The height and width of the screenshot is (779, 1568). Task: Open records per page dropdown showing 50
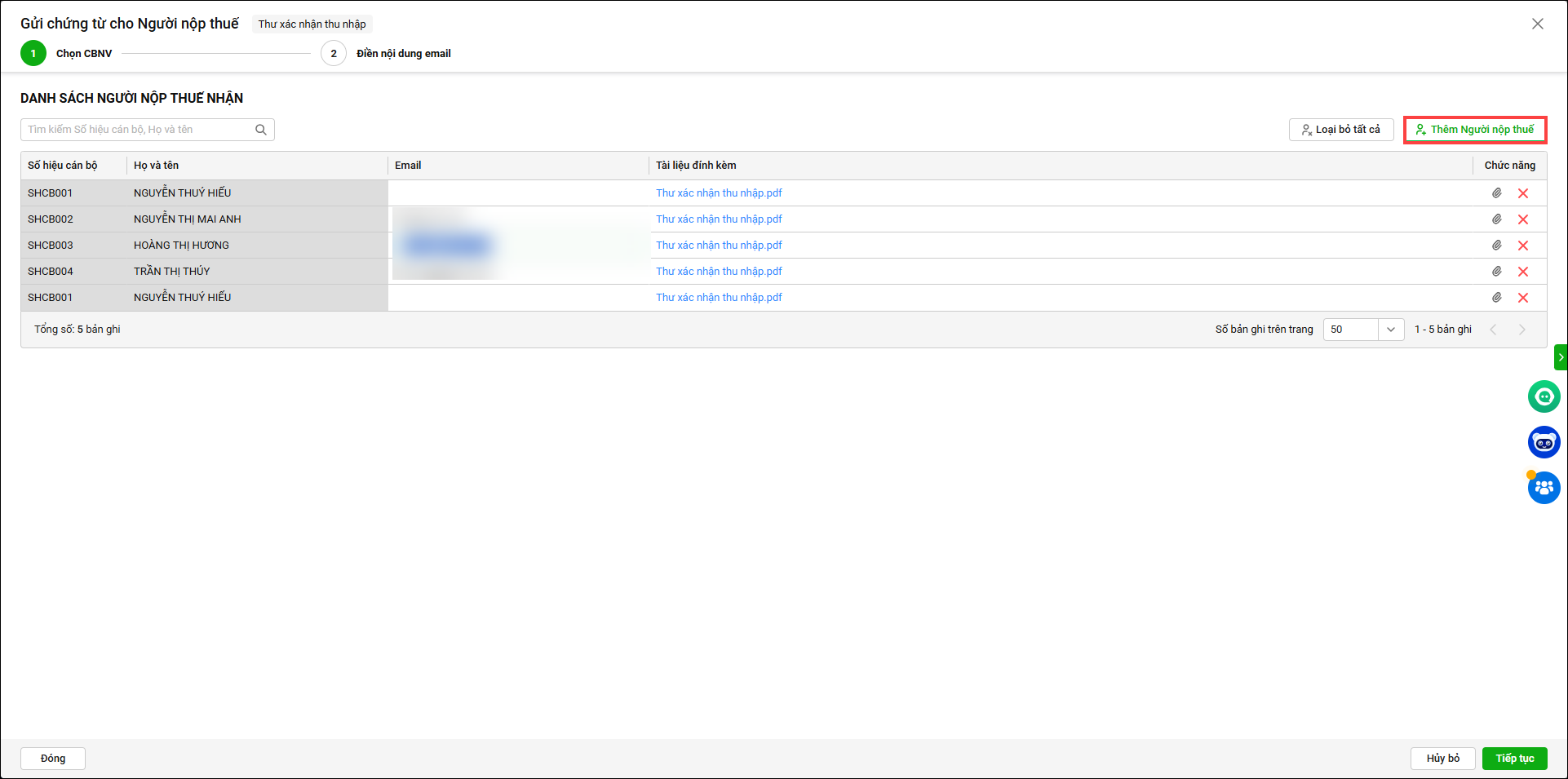point(1363,330)
